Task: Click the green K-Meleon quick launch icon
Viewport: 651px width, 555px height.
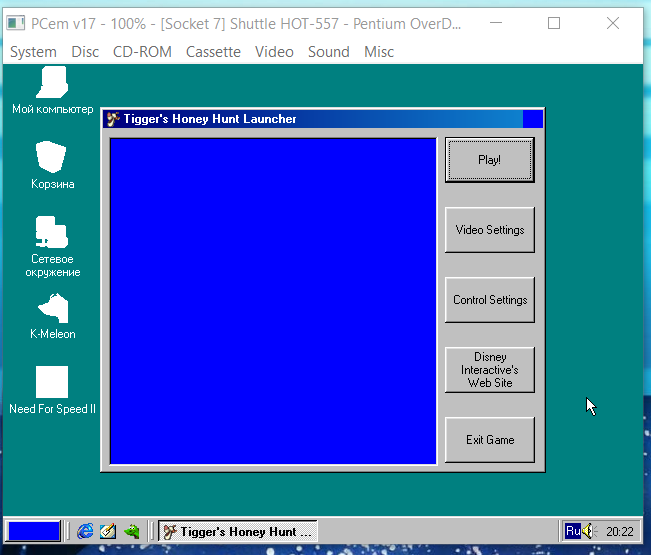Action: point(132,531)
